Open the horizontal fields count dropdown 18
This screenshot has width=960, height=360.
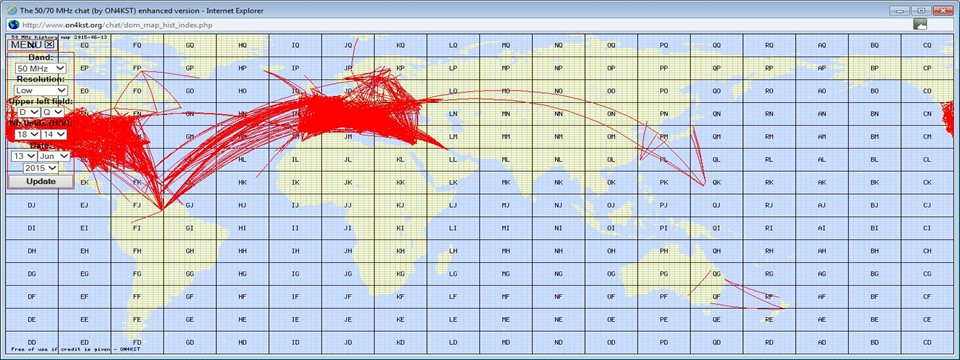point(28,134)
